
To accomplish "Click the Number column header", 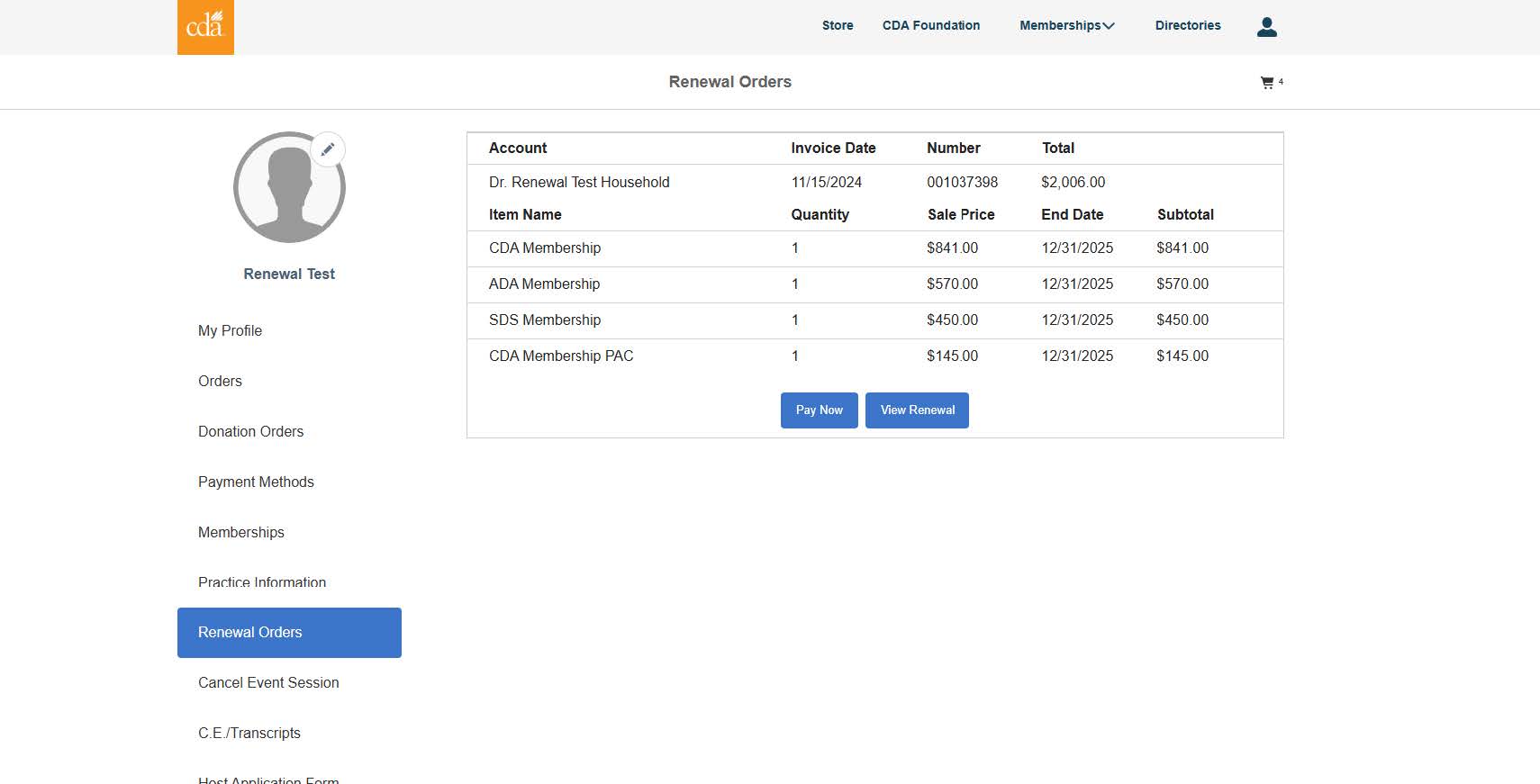I will click(x=954, y=148).
